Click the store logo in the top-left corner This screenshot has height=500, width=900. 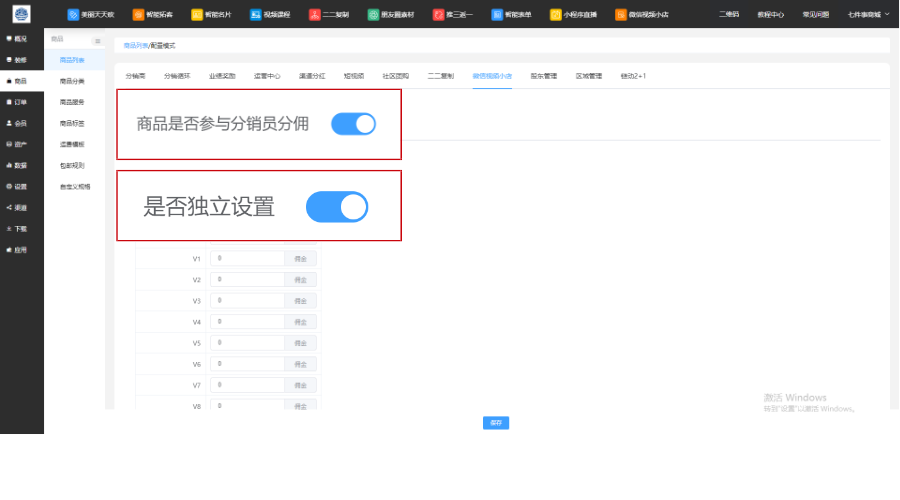pos(21,14)
